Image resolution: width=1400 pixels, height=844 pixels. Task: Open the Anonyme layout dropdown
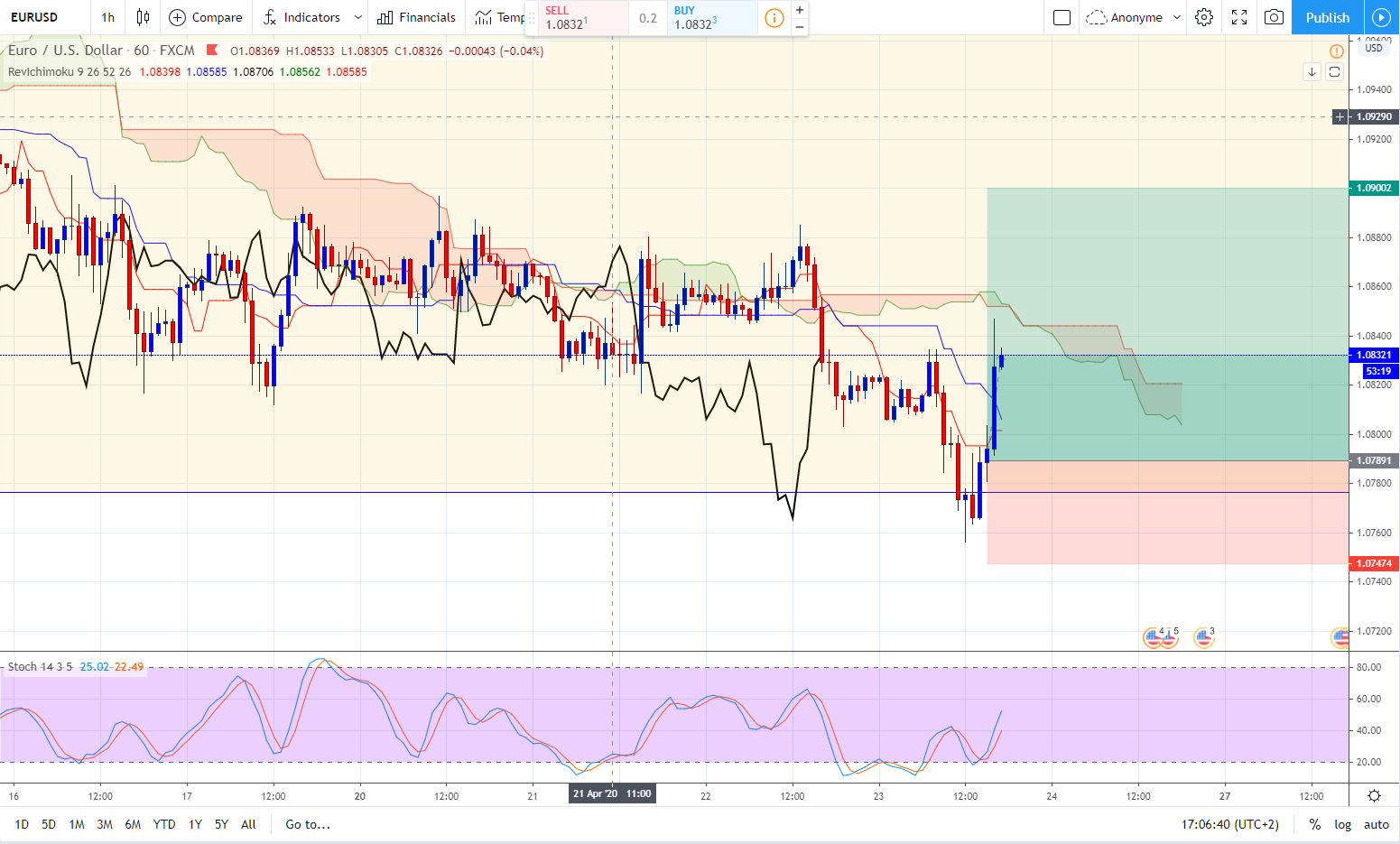1135,17
